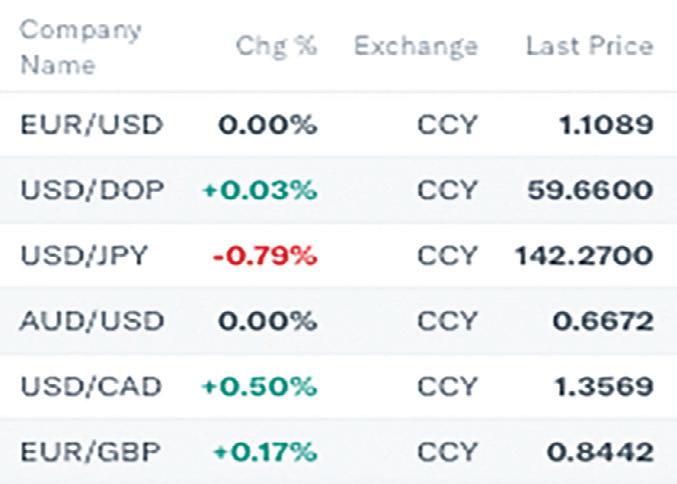677x484 pixels.
Task: Click the 142.2700 last price
Action: pos(584,255)
